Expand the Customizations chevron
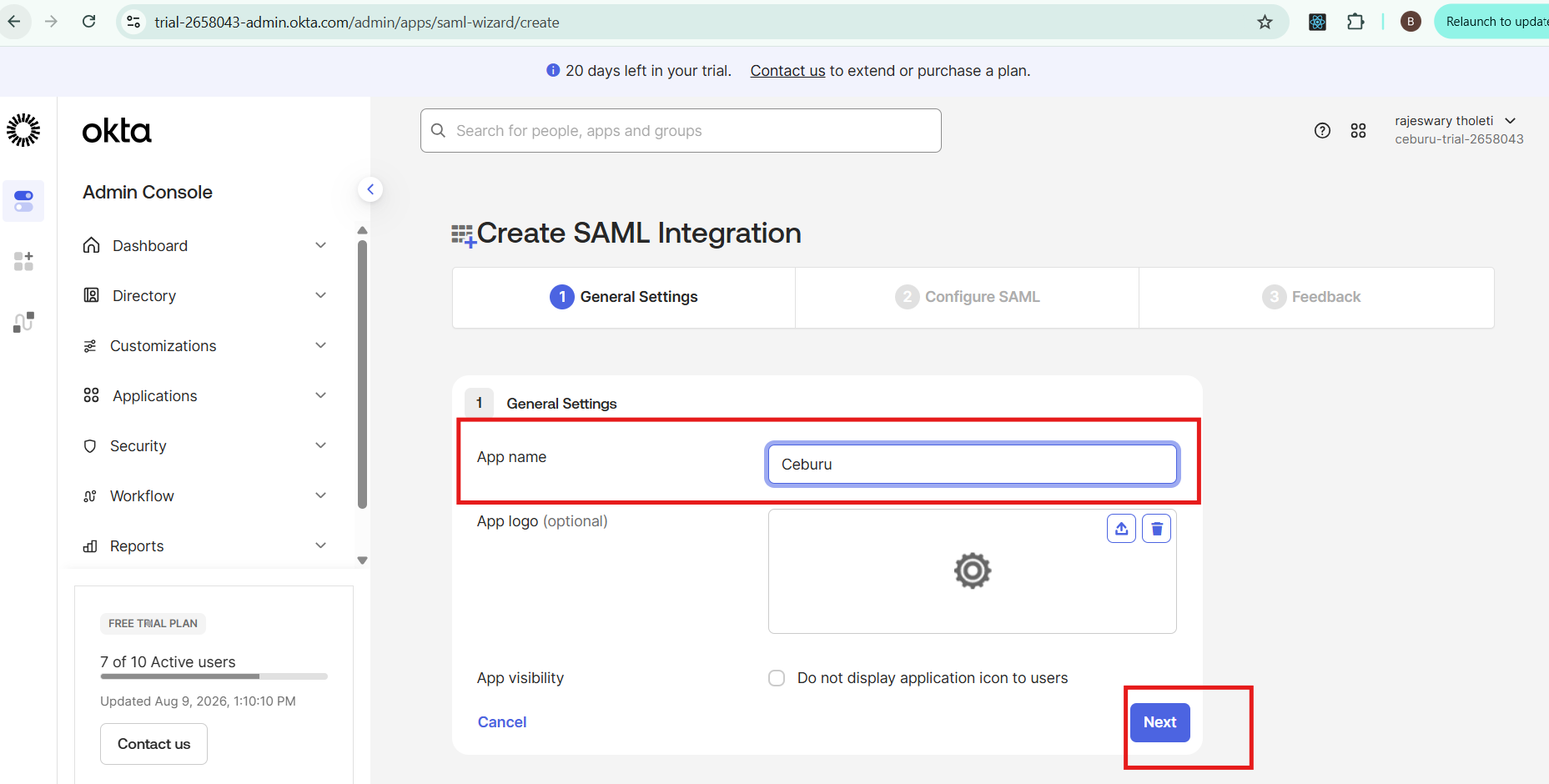 point(320,345)
